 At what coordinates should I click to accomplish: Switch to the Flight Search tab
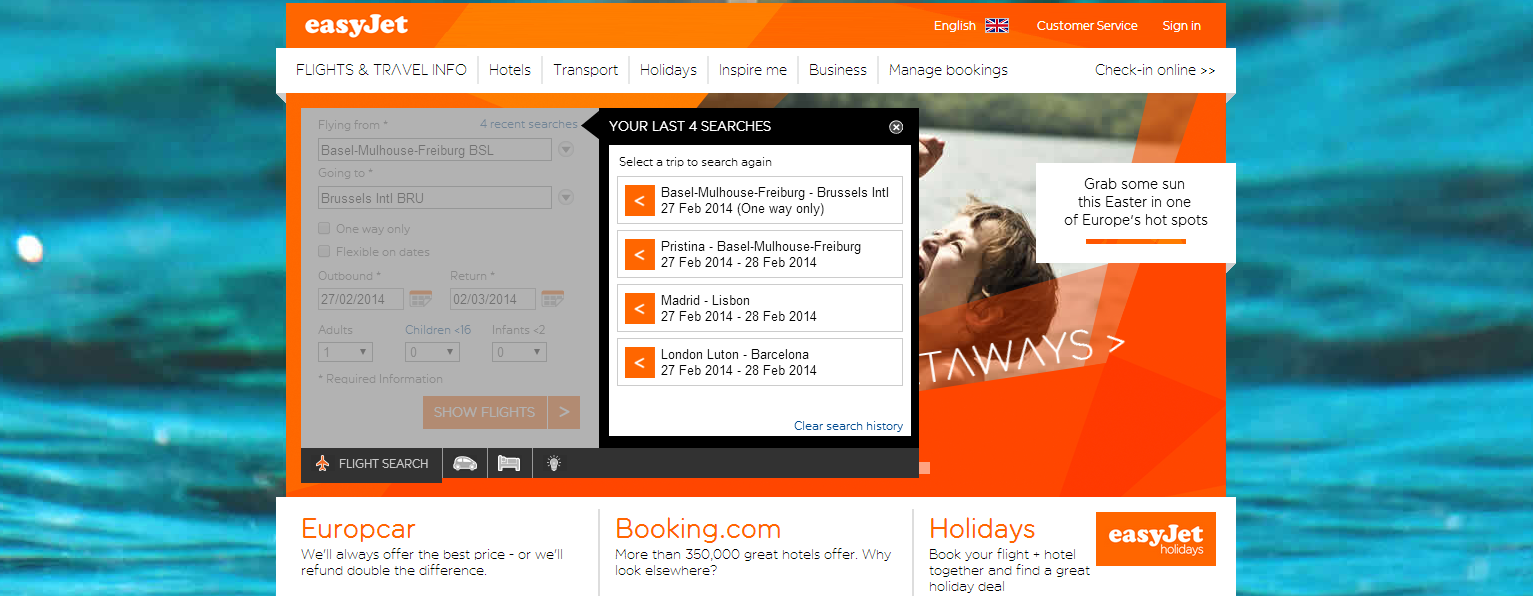click(x=372, y=464)
